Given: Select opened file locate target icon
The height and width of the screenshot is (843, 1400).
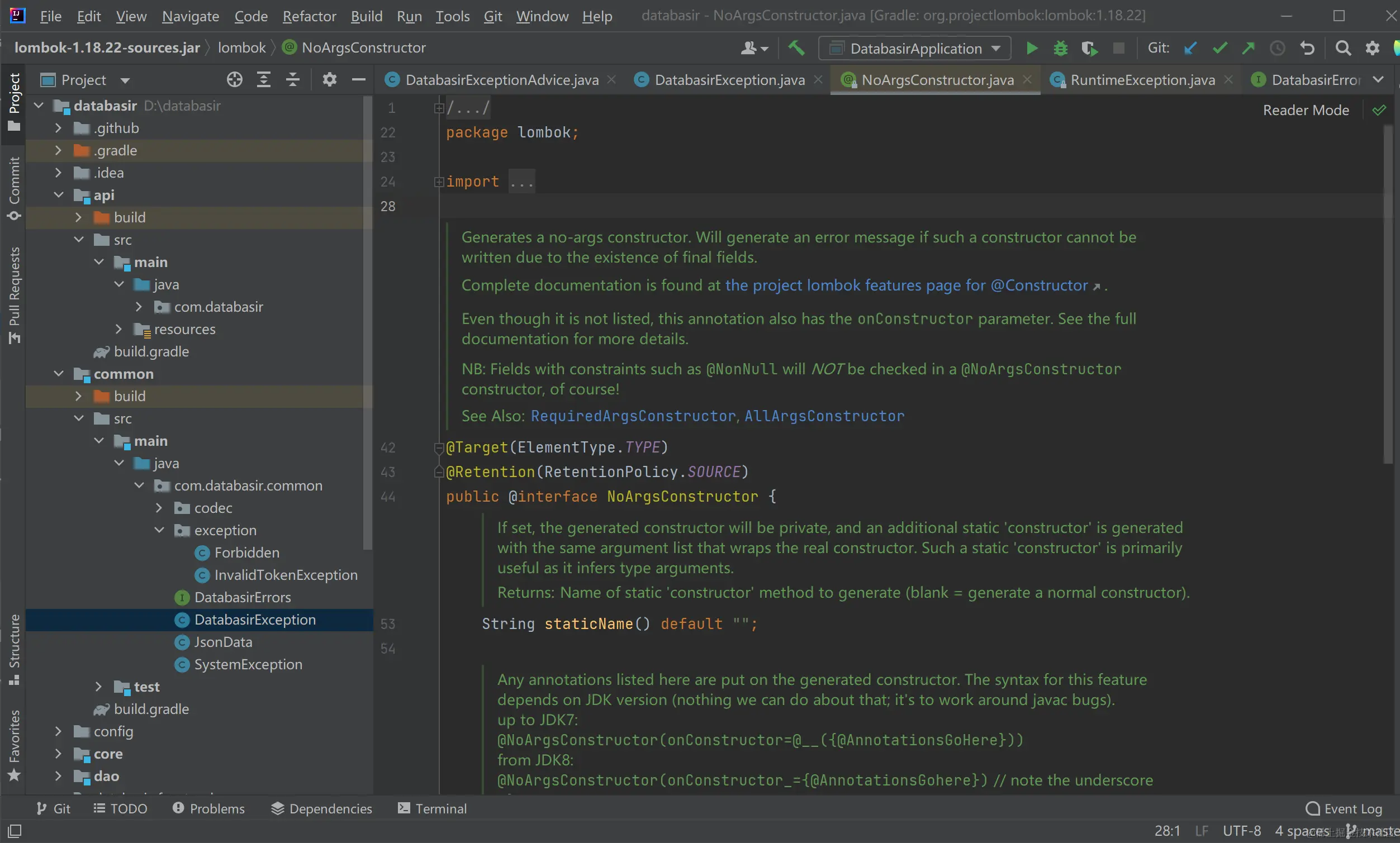Looking at the screenshot, I should click(x=234, y=80).
